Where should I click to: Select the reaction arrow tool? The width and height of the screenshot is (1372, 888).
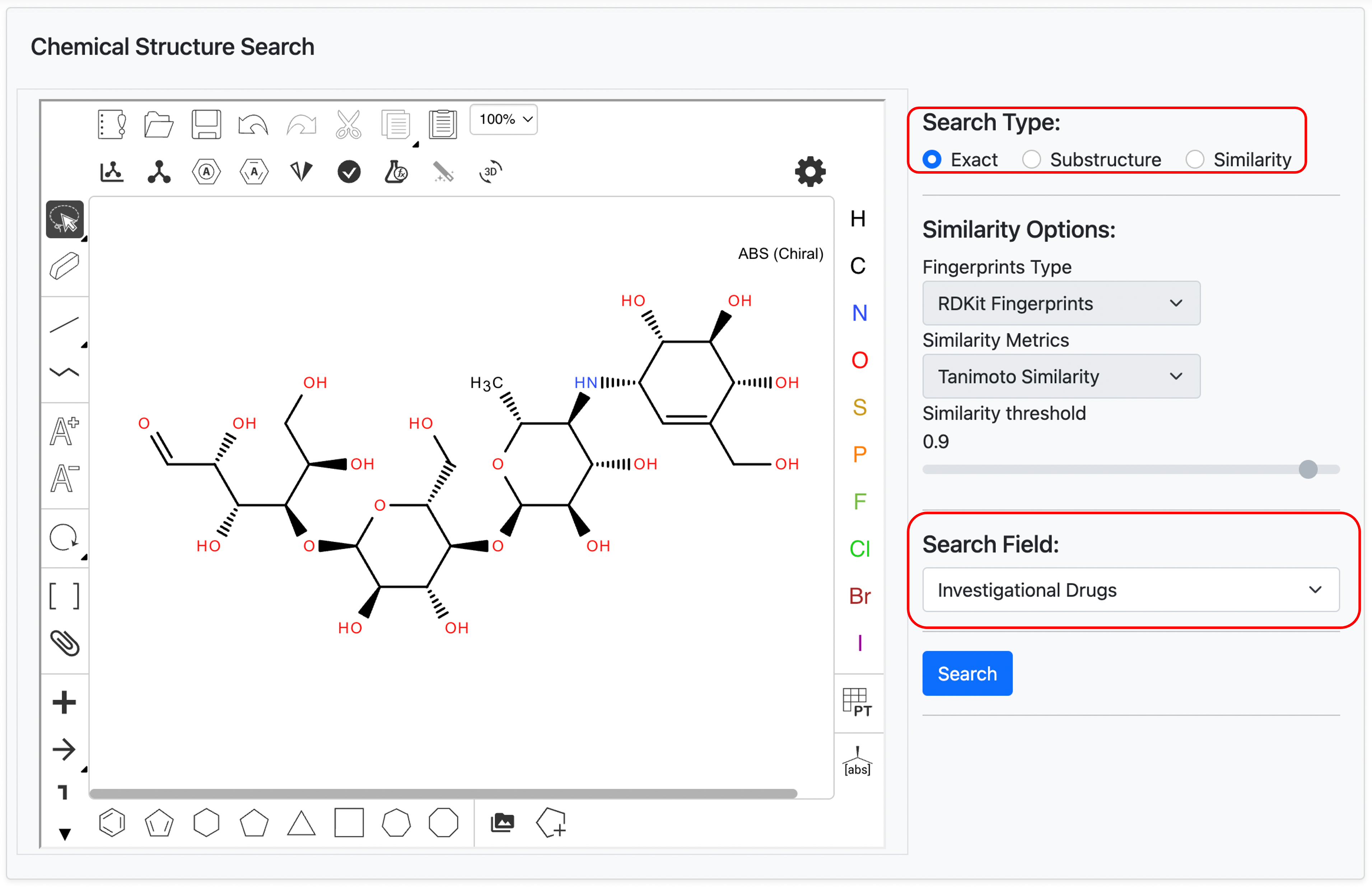point(65,749)
